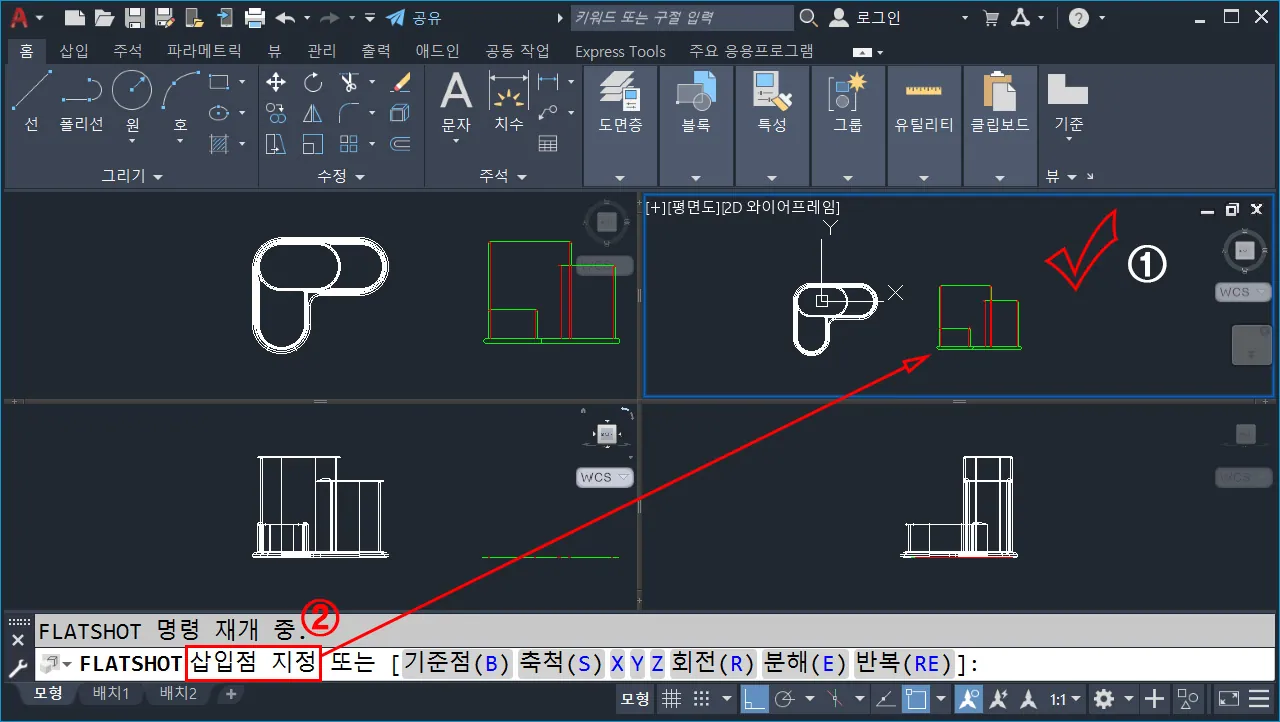1280x722 pixels.
Task: Use the Trim scissors tool
Action: click(348, 82)
